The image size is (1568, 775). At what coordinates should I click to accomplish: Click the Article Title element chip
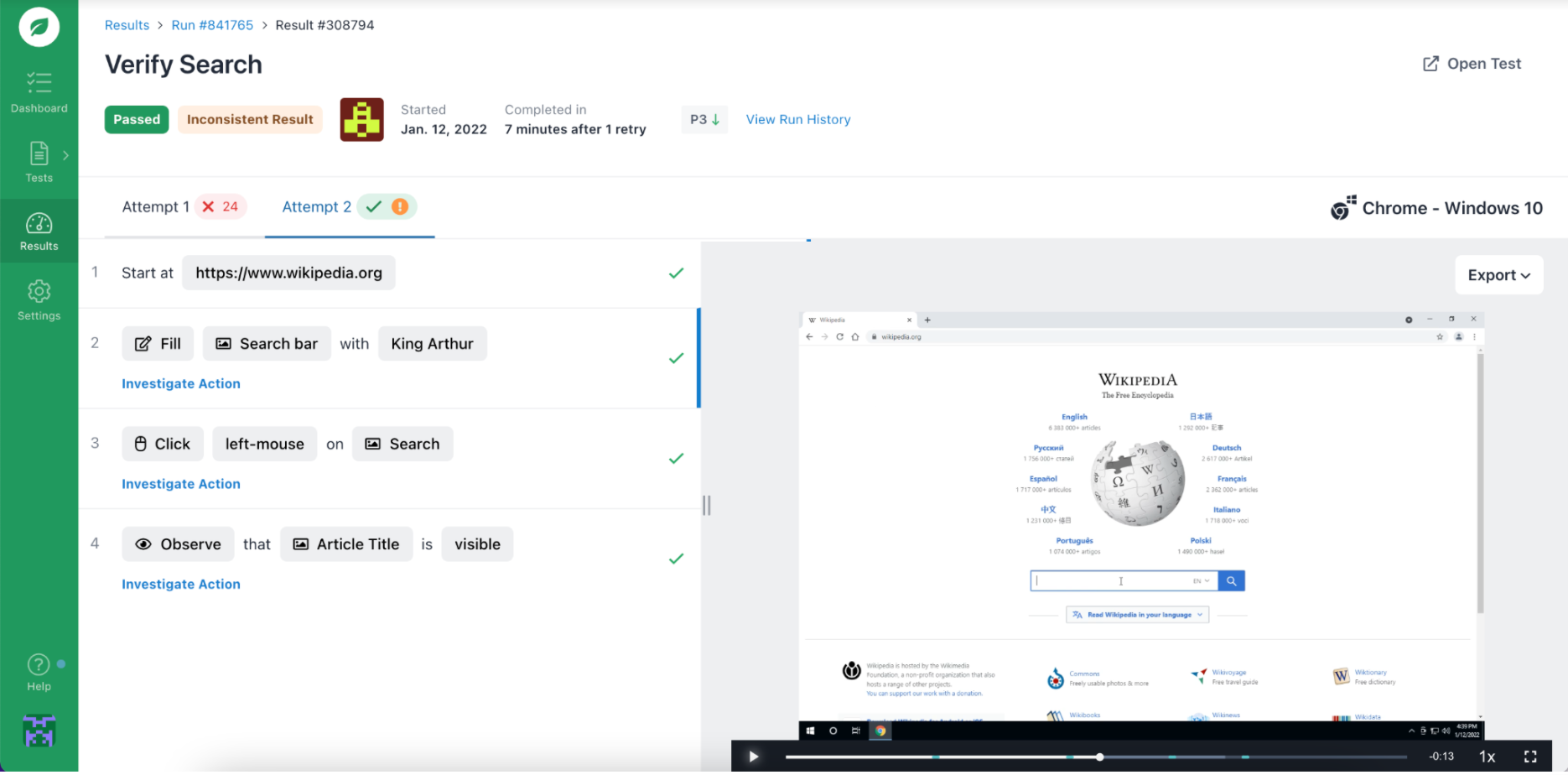click(x=346, y=544)
